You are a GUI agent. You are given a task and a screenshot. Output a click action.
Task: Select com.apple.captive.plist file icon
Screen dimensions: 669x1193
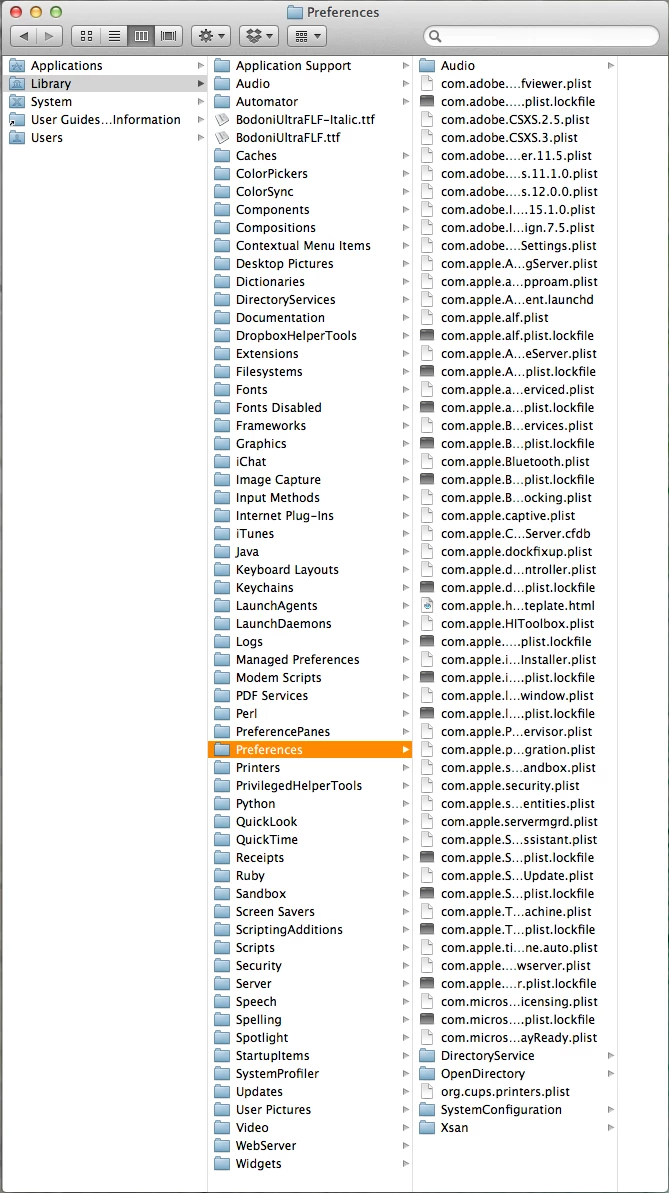427,515
